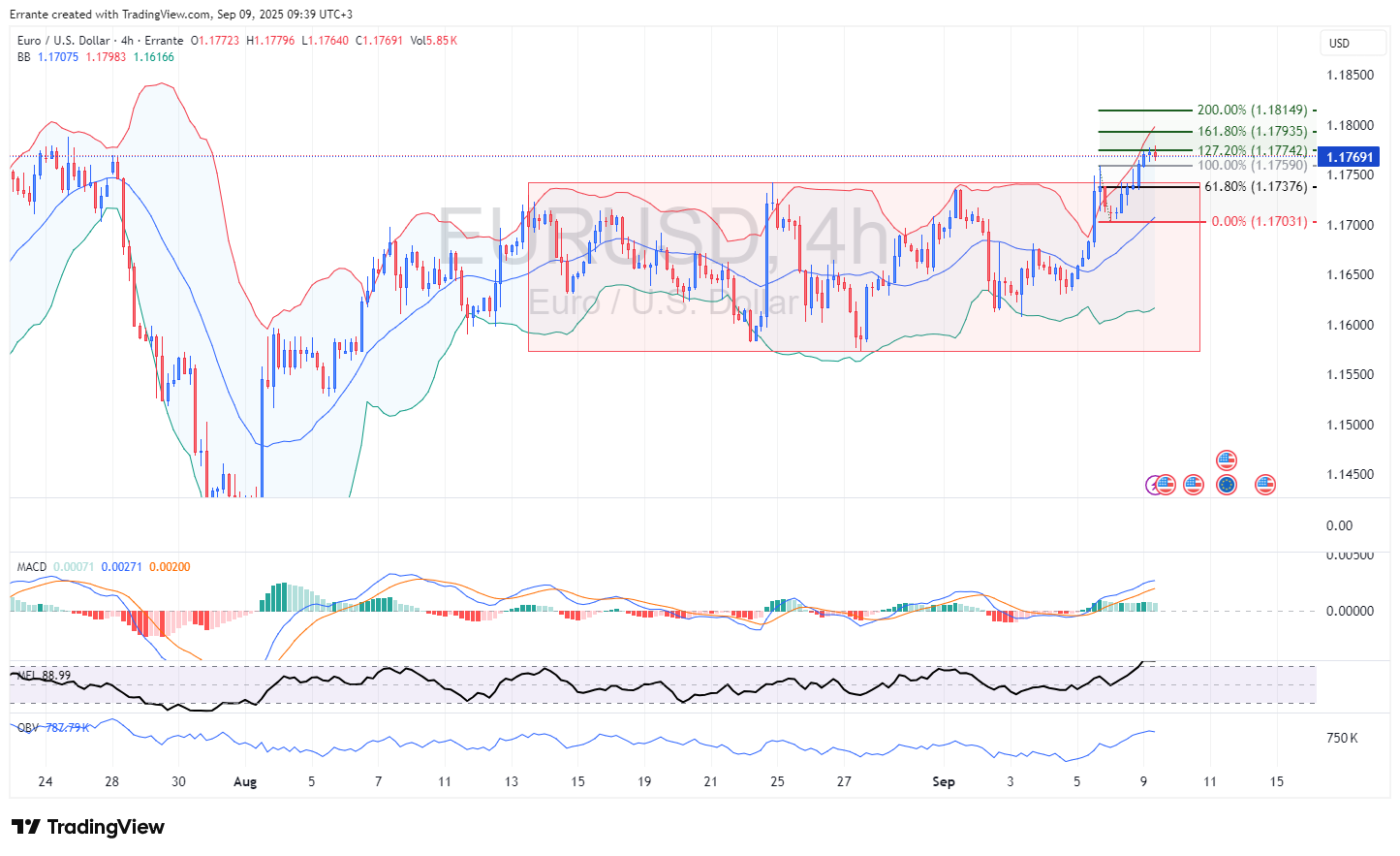Image resolution: width=1400 pixels, height=856 pixels.
Task: Click the TradingView logo at bottom left
Action: click(x=88, y=827)
